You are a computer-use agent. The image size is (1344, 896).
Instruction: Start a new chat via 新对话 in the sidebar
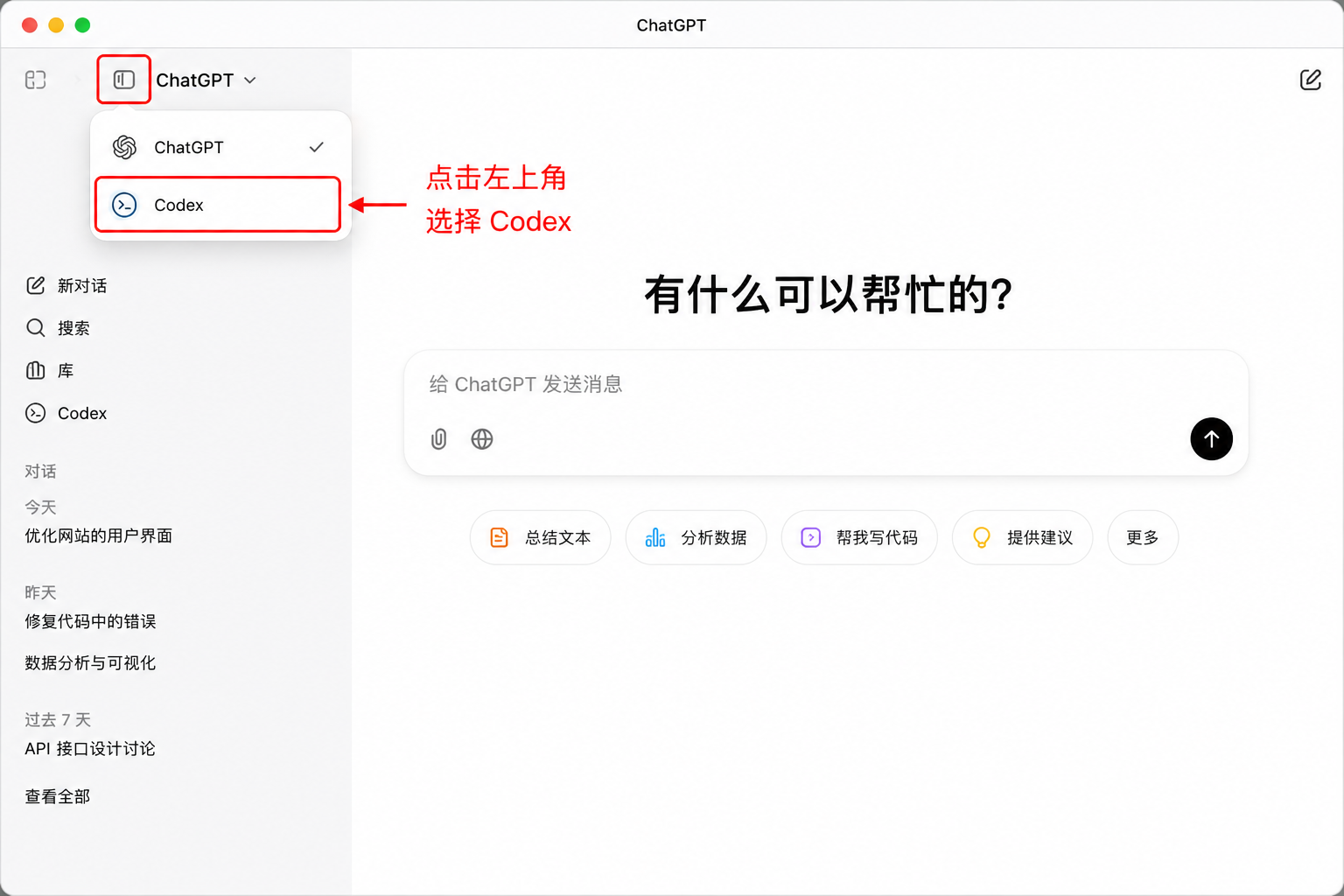click(66, 285)
